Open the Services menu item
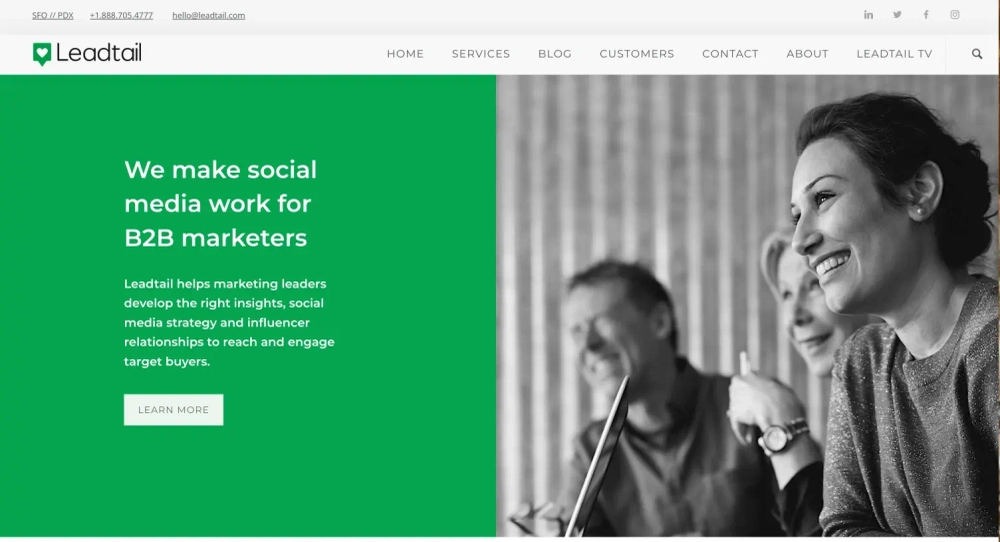The height and width of the screenshot is (542, 1000). 481,54
